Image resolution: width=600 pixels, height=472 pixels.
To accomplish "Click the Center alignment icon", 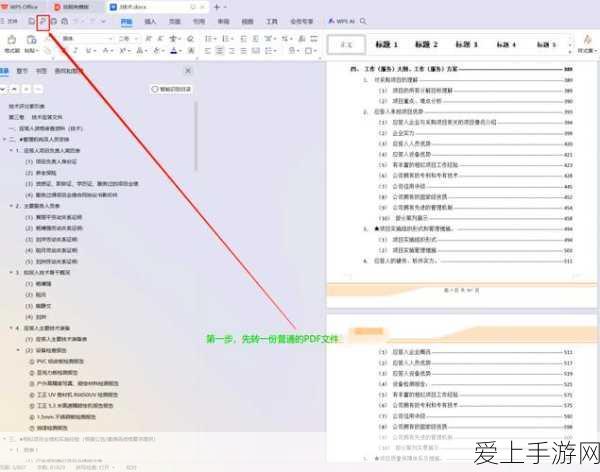I will [x=220, y=51].
